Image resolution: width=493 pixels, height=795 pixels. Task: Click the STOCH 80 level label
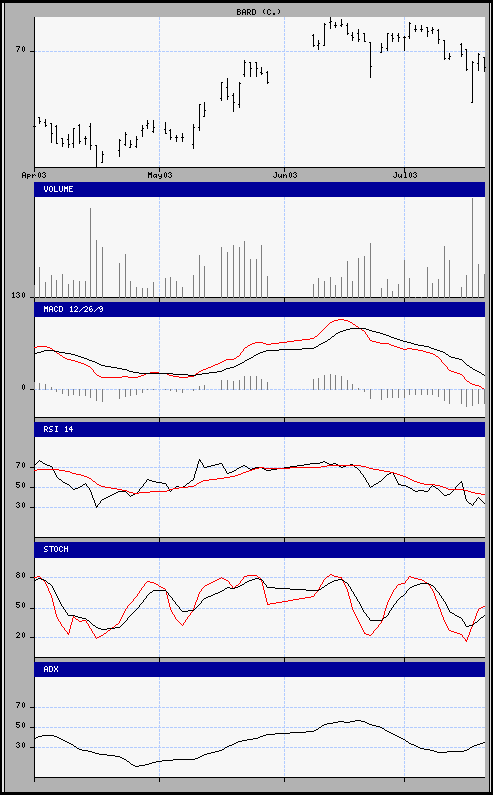pos(20,576)
